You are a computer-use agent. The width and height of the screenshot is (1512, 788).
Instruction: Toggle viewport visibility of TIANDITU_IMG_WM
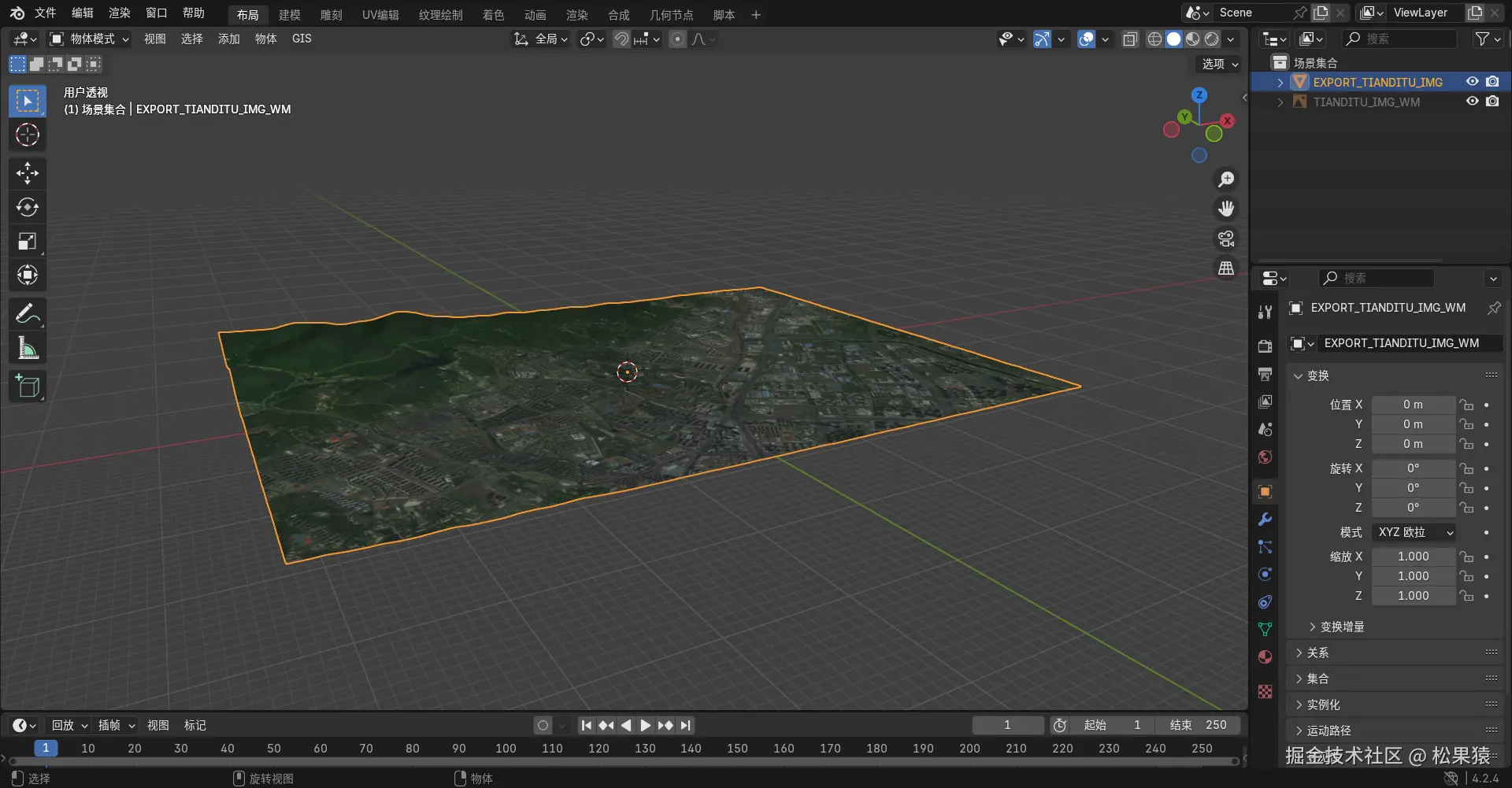coord(1472,102)
